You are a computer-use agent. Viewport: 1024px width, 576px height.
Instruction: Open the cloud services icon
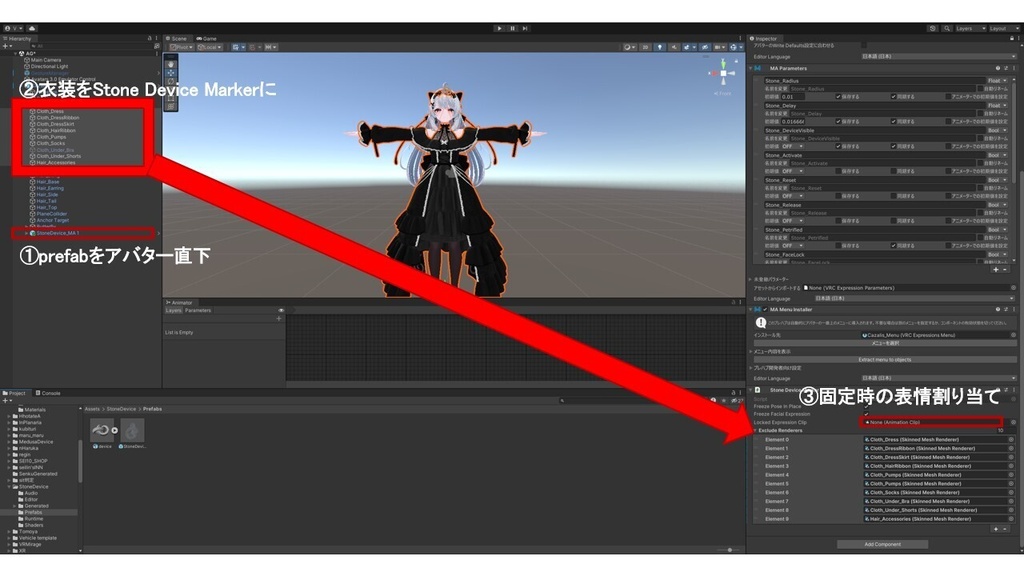pos(31,29)
